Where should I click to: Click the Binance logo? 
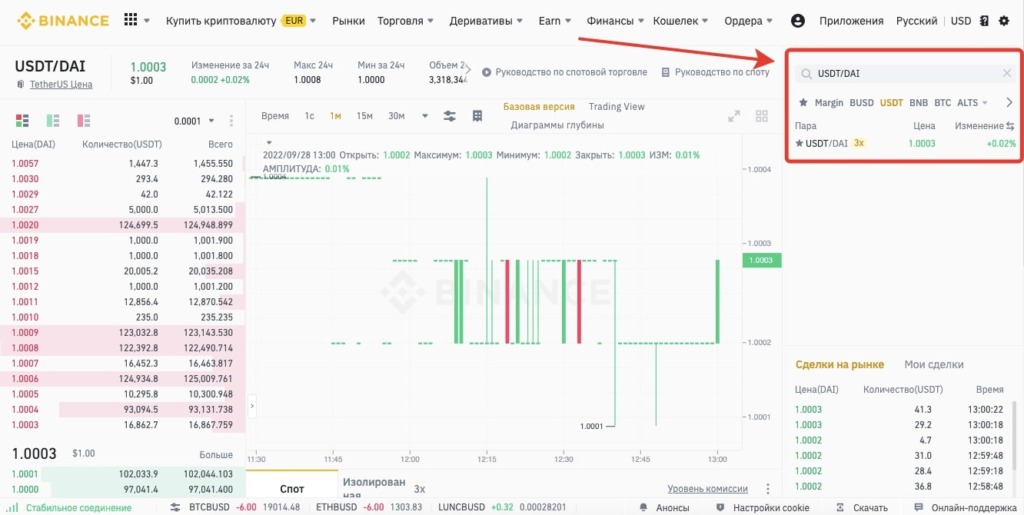[63, 21]
